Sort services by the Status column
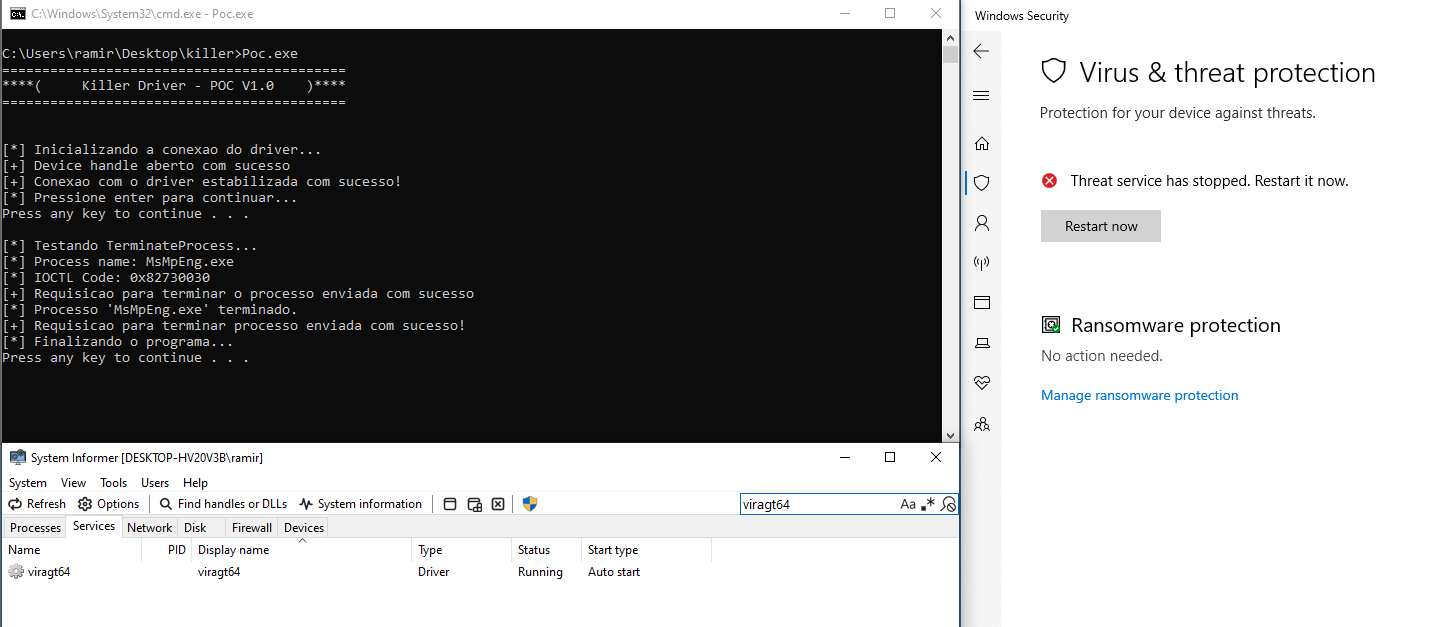Viewport: 1450px width, 627px height. pyautogui.click(x=534, y=550)
